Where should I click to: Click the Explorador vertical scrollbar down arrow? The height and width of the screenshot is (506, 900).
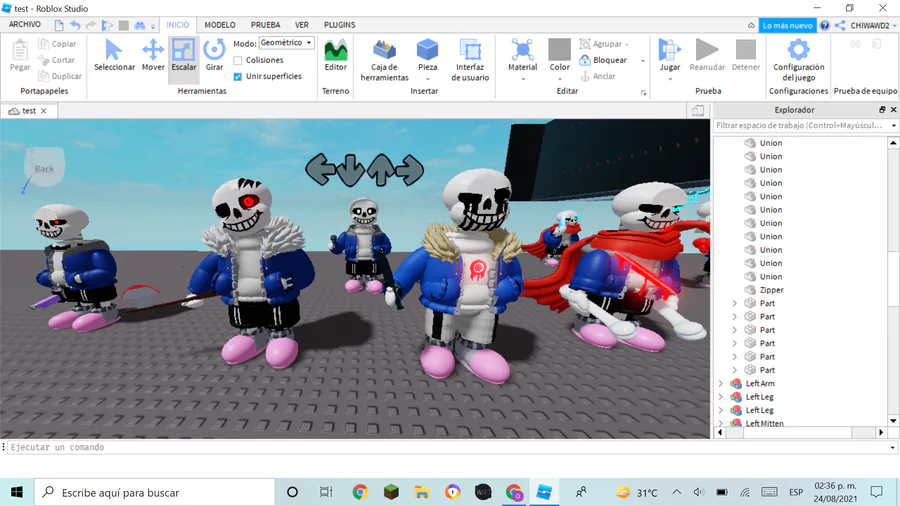coord(893,421)
